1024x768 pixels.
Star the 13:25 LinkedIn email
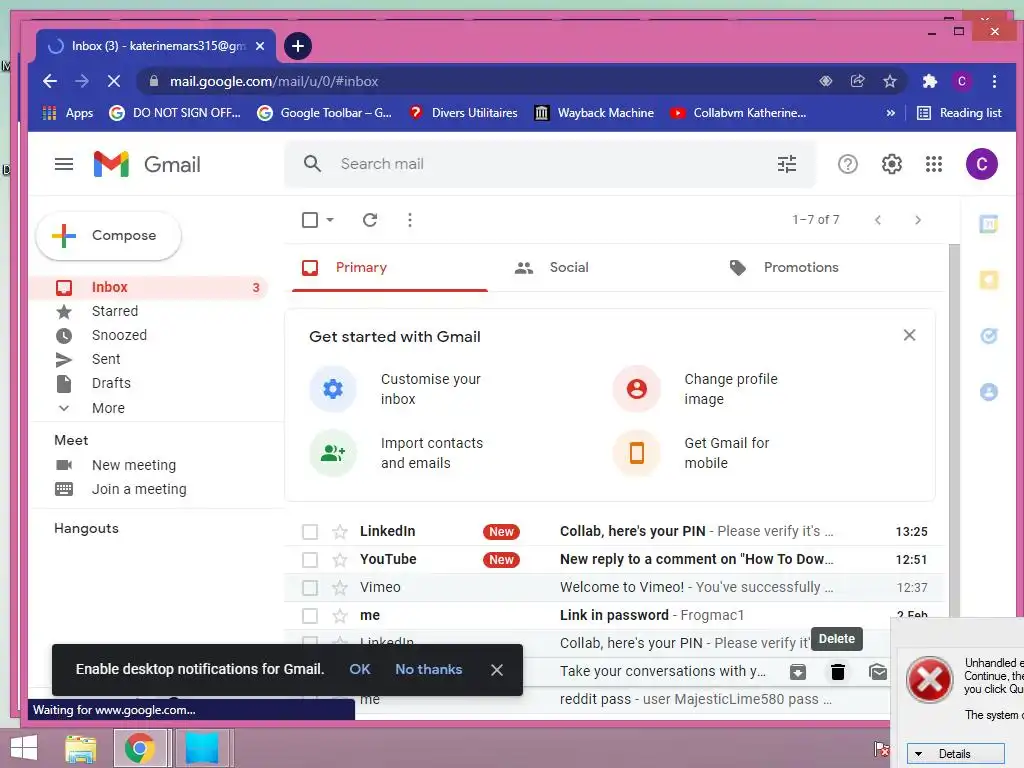tap(340, 532)
